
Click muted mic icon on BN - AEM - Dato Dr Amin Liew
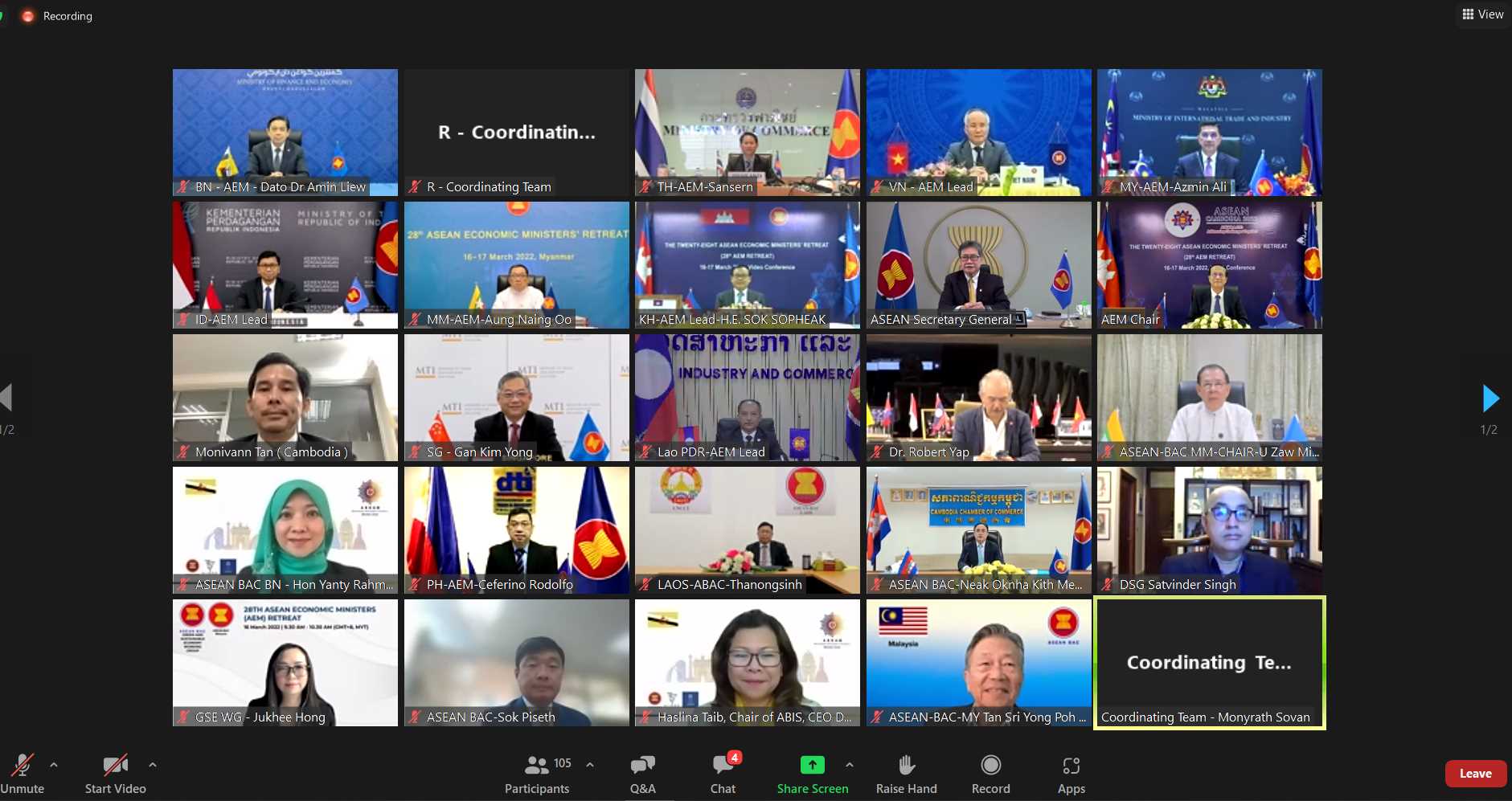pos(183,187)
